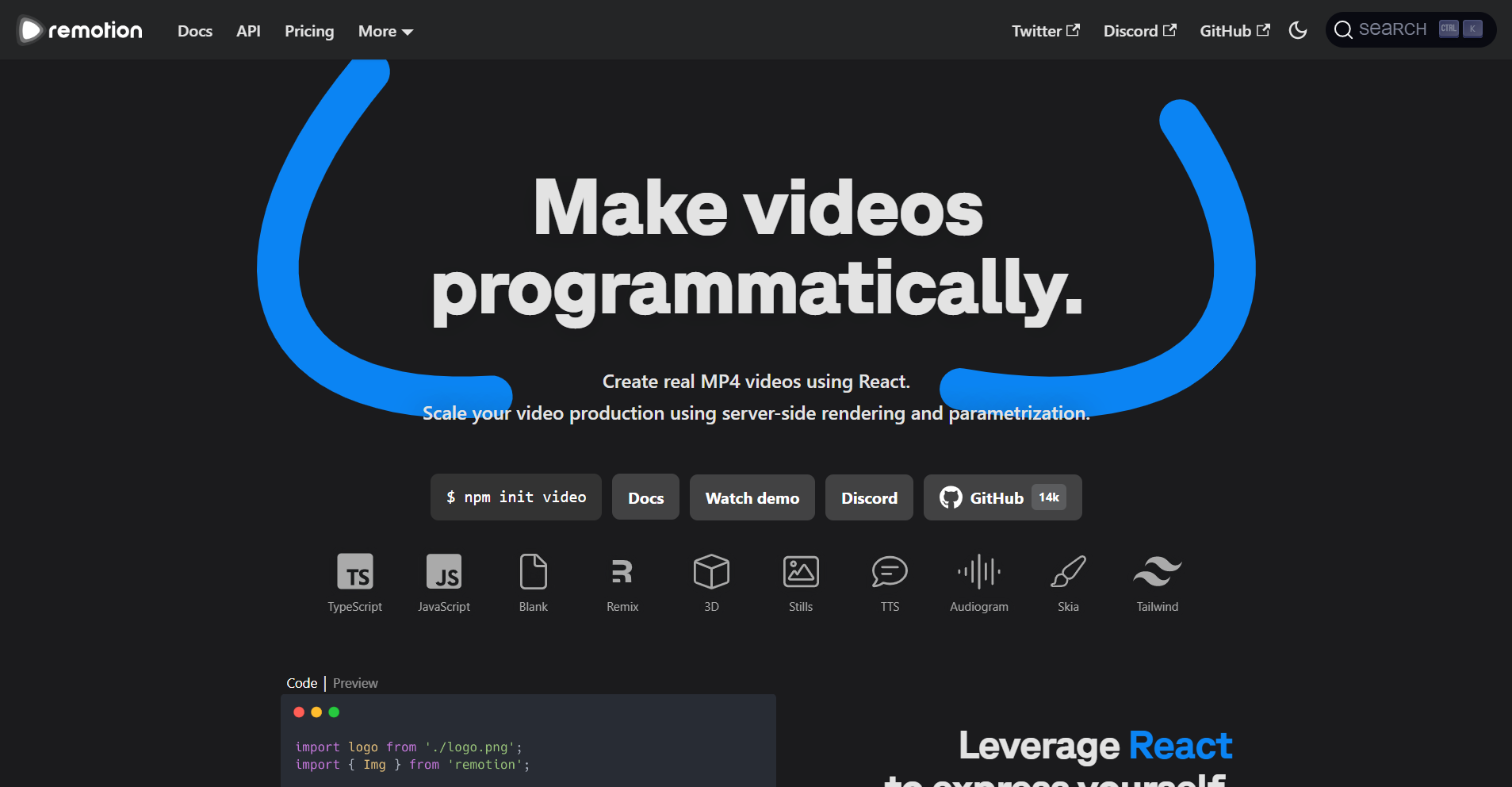Screen dimensions: 1512x787
Task: Click the red dot in code window
Action: click(x=299, y=712)
